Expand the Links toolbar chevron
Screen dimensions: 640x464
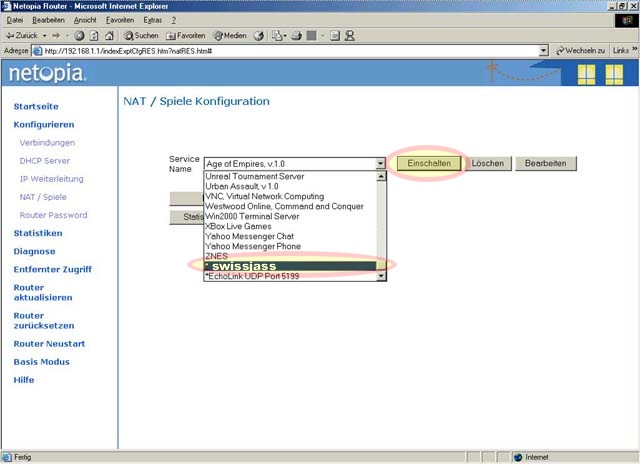click(635, 49)
